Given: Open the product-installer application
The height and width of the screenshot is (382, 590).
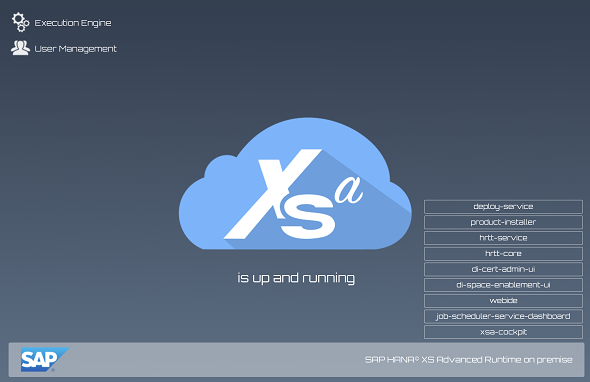Looking at the screenshot, I should tap(503, 222).
